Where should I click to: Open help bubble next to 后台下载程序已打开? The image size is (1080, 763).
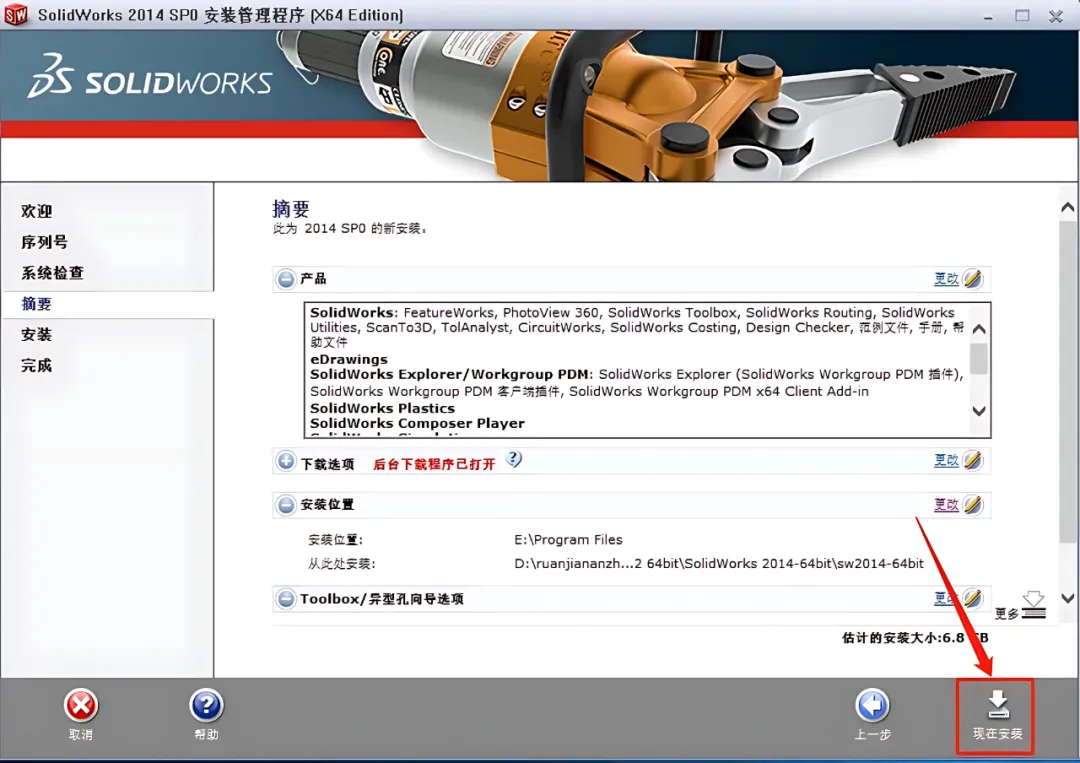pyautogui.click(x=513, y=459)
